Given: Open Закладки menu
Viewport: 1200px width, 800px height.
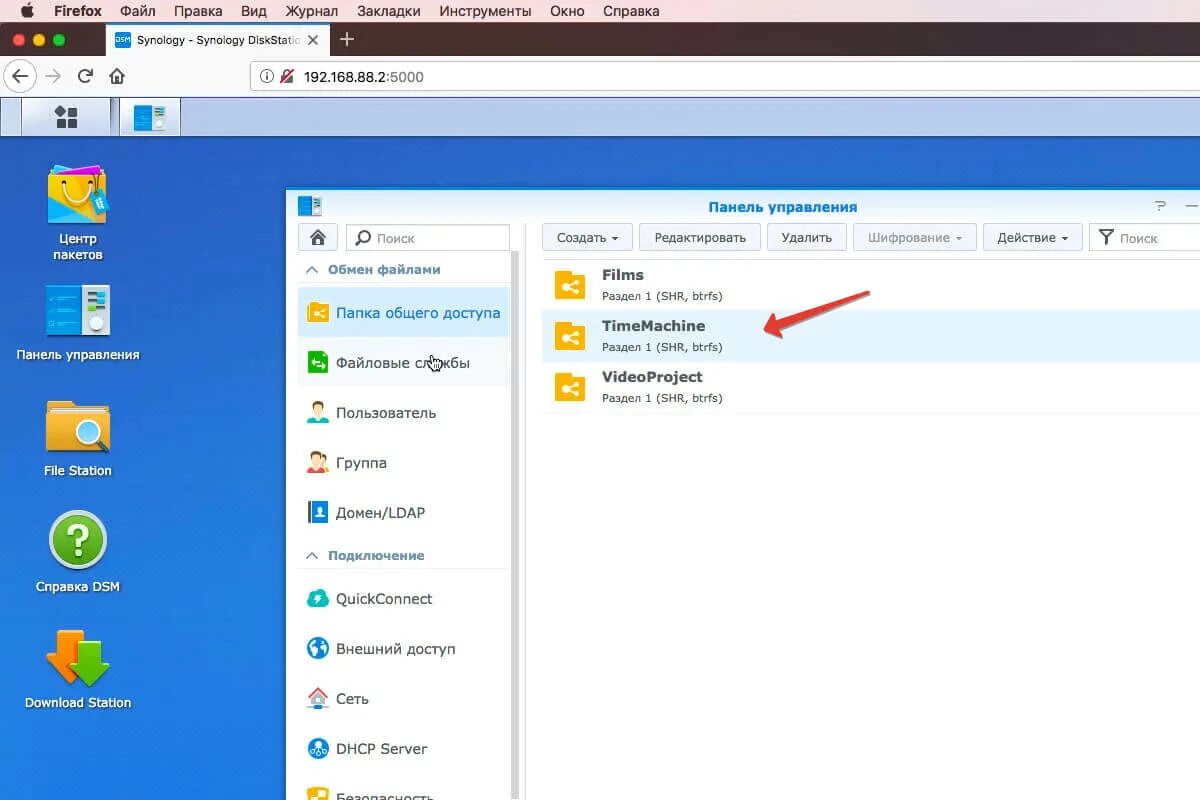Looking at the screenshot, I should pos(388,11).
